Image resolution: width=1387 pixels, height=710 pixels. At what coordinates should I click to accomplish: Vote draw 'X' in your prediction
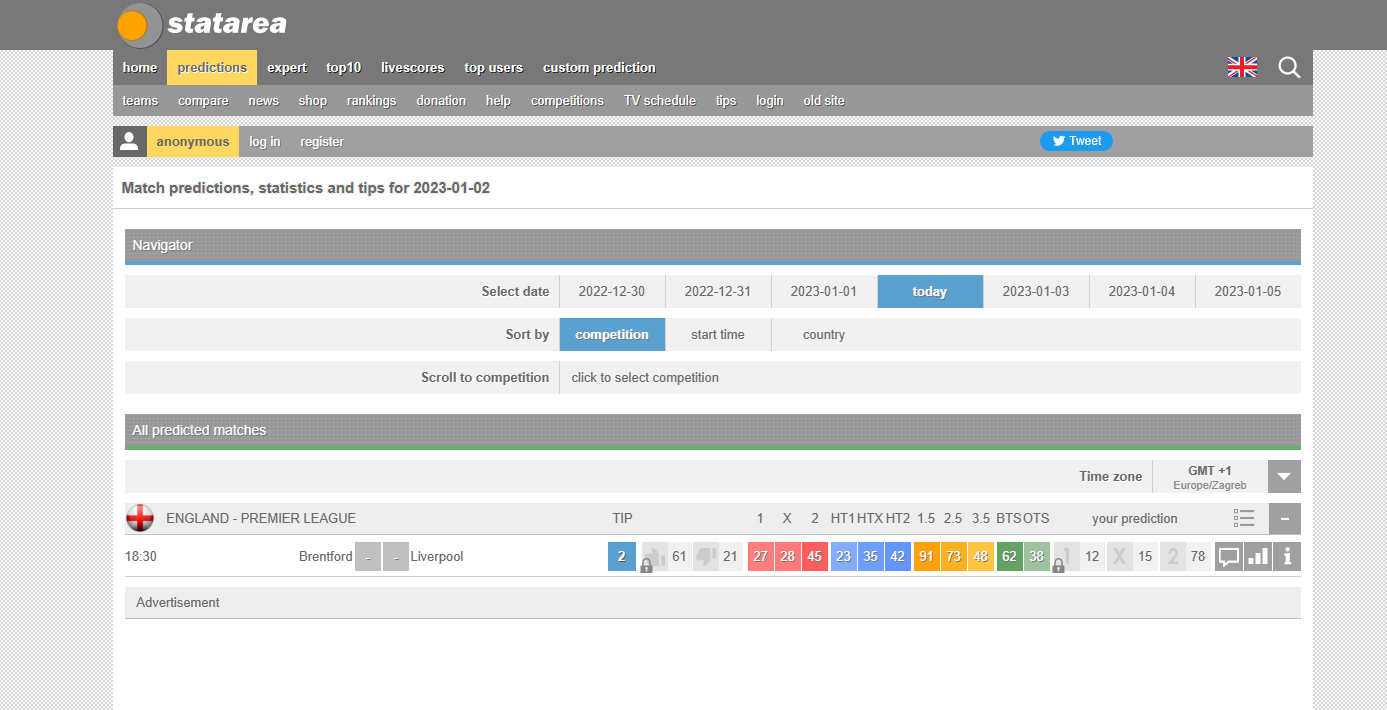[x=1120, y=556]
